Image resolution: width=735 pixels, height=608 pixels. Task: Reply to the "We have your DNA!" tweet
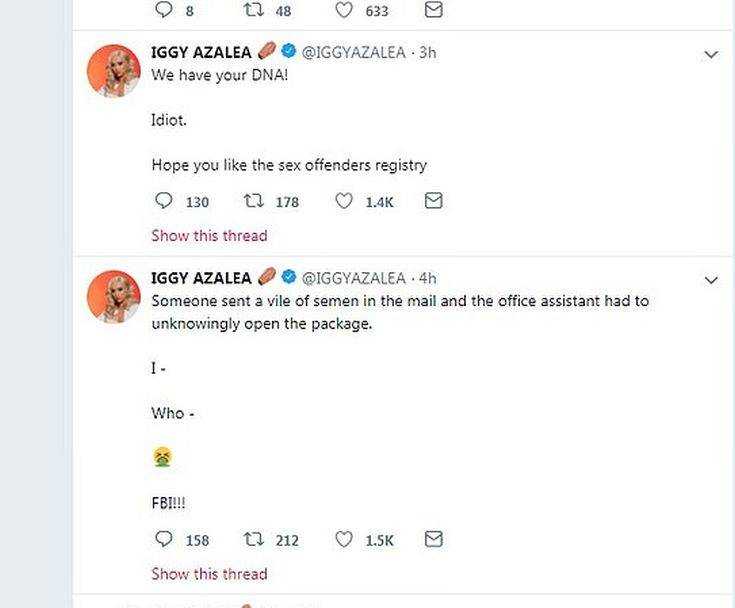click(x=165, y=201)
